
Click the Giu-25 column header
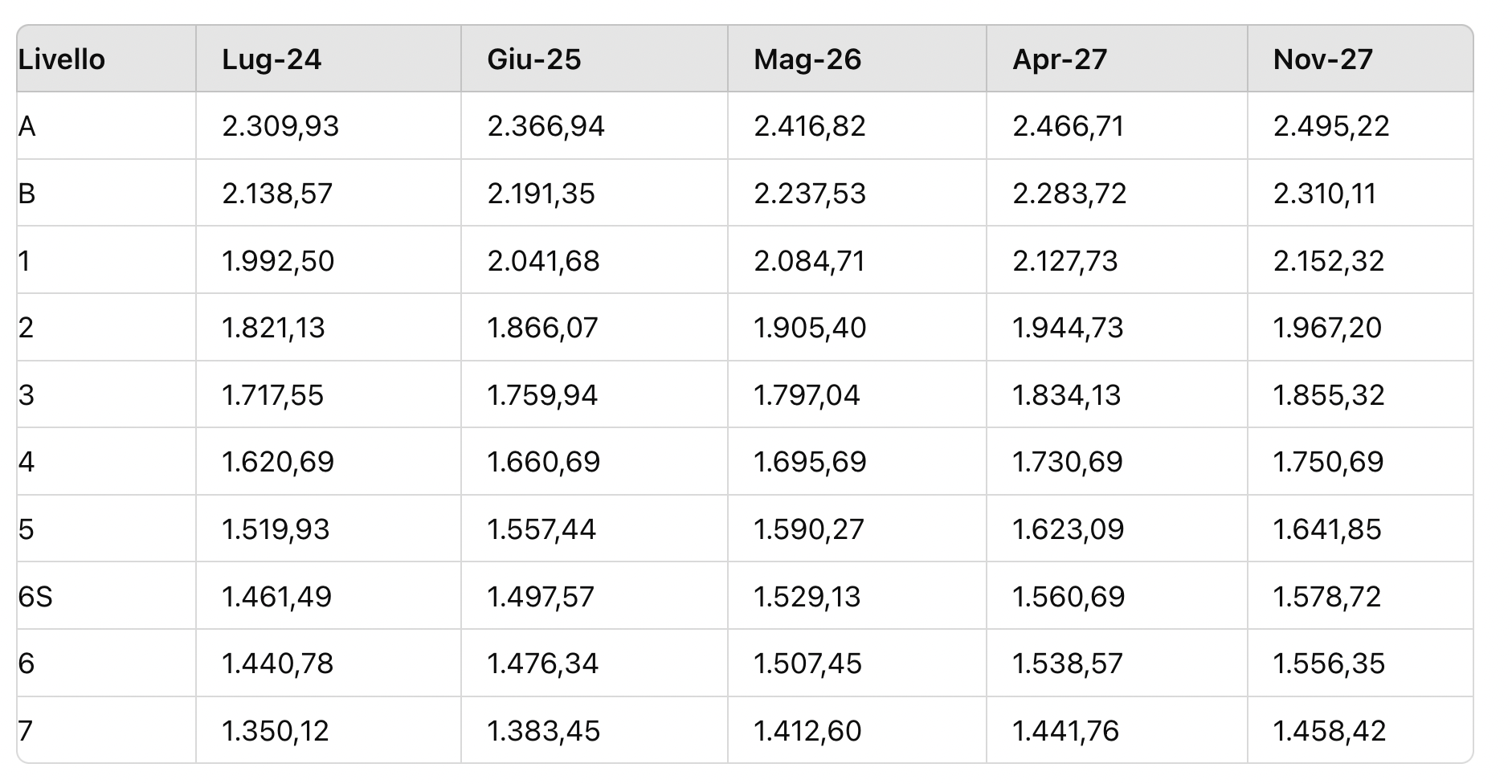click(534, 59)
